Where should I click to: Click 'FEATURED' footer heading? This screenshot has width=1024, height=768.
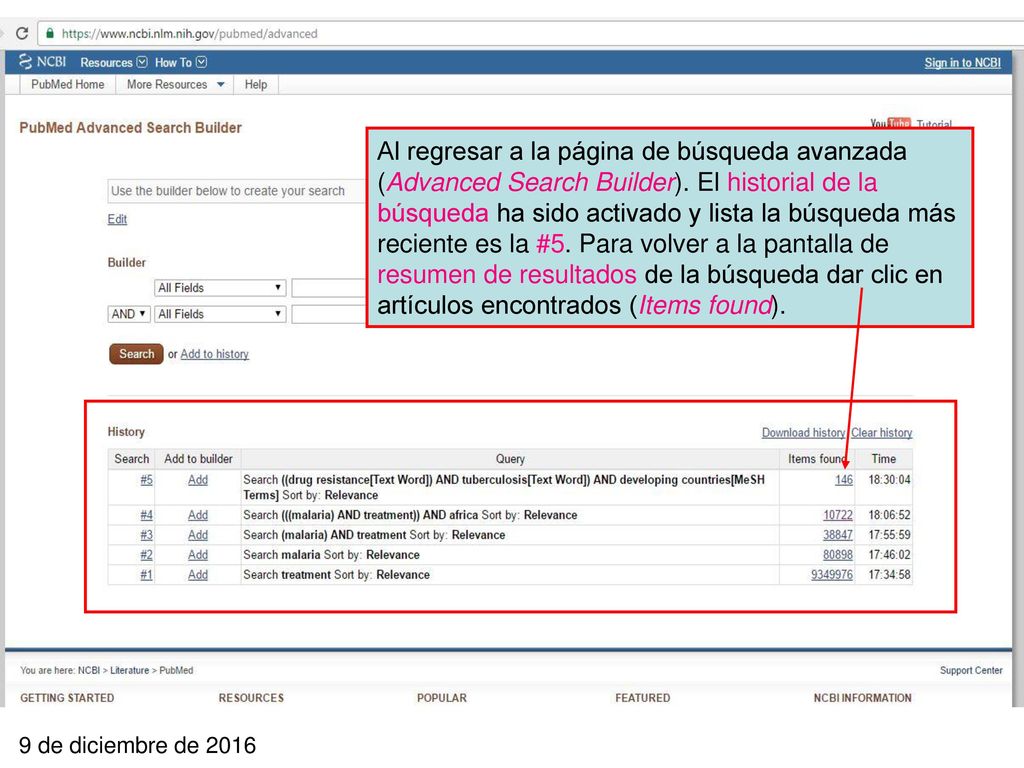[643, 698]
